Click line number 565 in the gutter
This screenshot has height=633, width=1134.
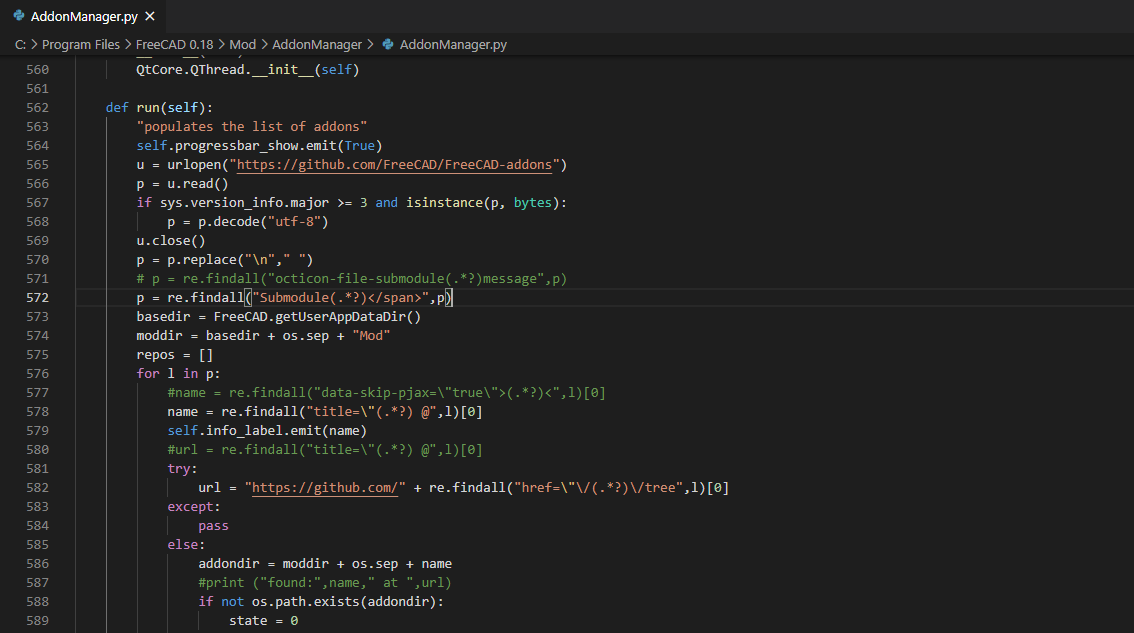[38, 164]
